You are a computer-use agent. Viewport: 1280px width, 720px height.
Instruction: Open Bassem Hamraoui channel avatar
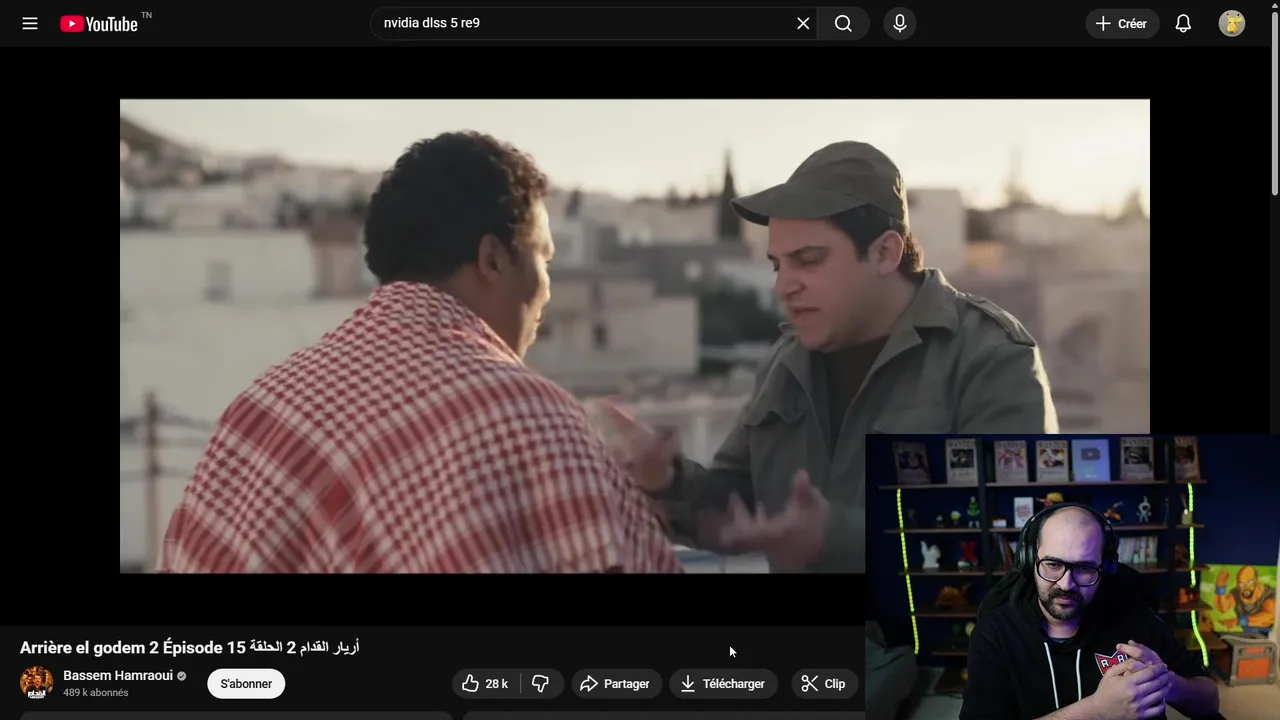click(x=37, y=683)
